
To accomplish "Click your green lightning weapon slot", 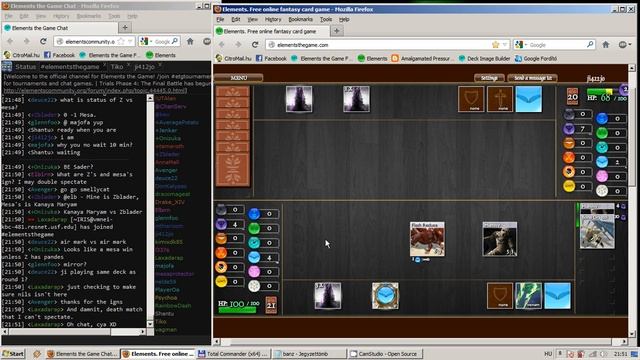I will [529, 296].
